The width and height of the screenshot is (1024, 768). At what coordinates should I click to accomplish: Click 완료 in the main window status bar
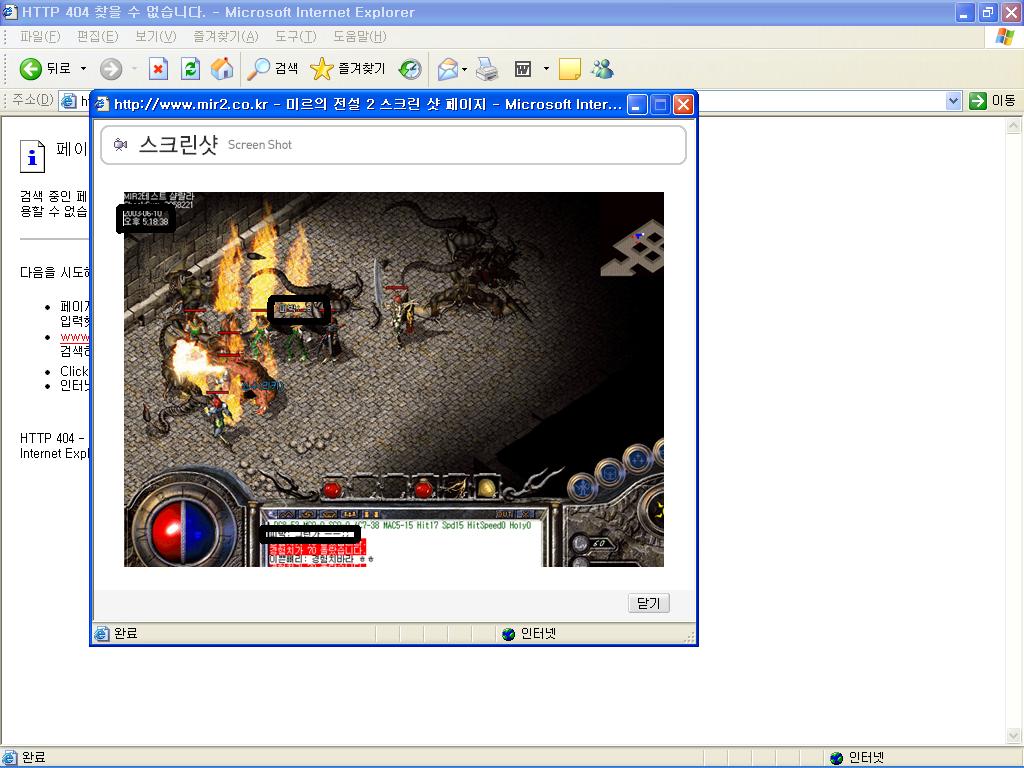click(x=34, y=758)
